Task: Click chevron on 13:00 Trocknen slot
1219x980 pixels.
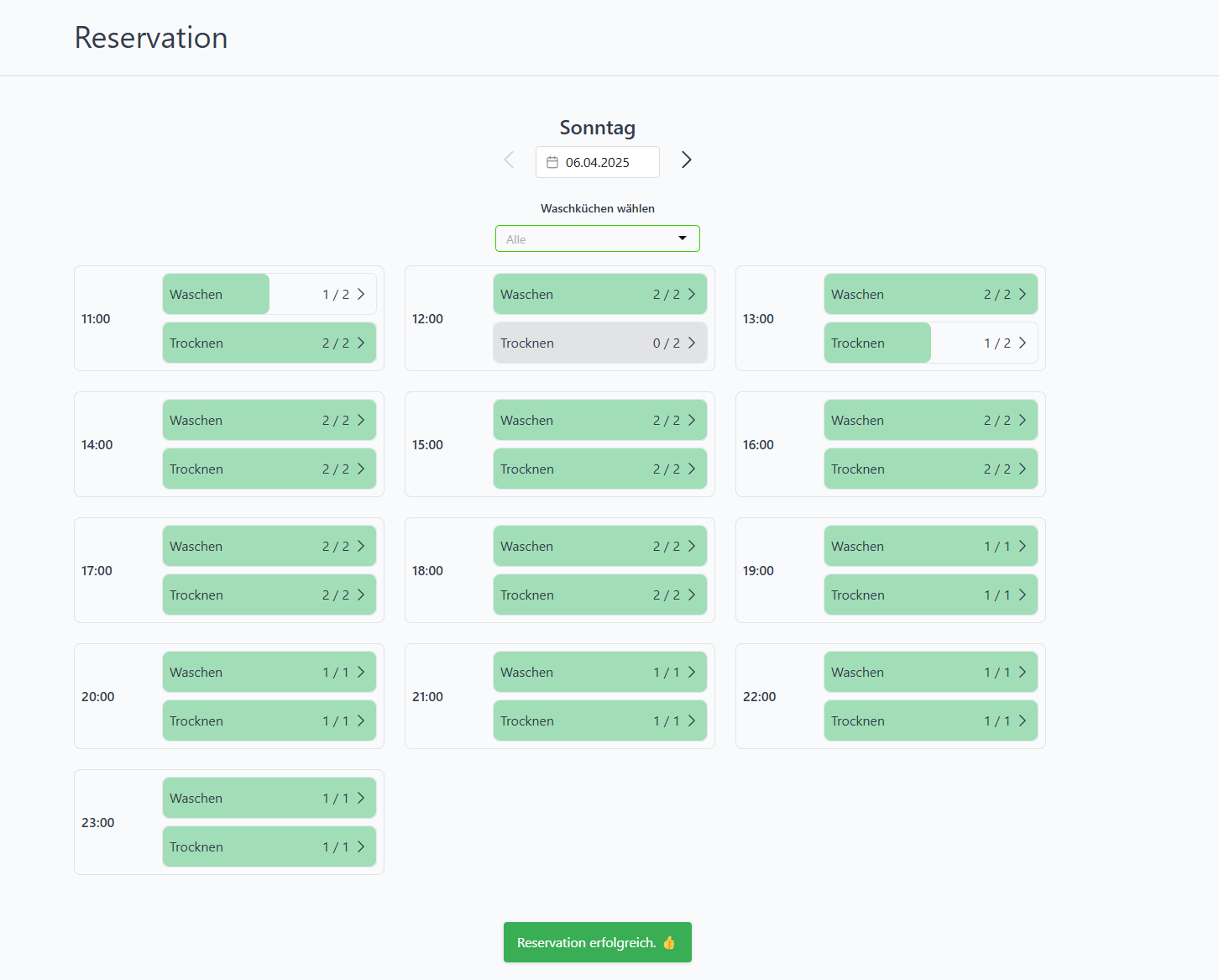Action: click(x=1023, y=343)
